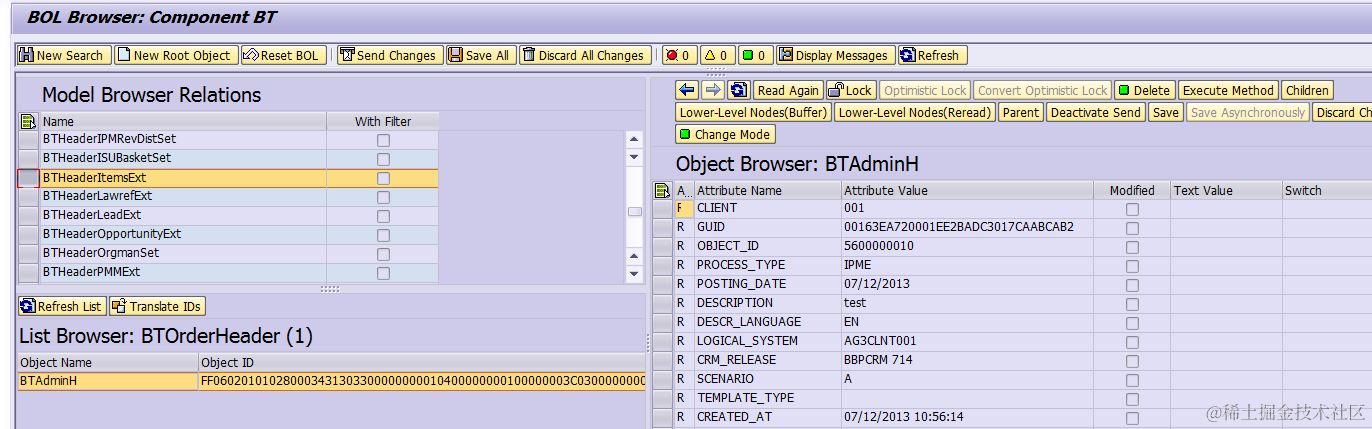The height and width of the screenshot is (429, 1372).
Task: Click With Filter column header
Action: 383,121
